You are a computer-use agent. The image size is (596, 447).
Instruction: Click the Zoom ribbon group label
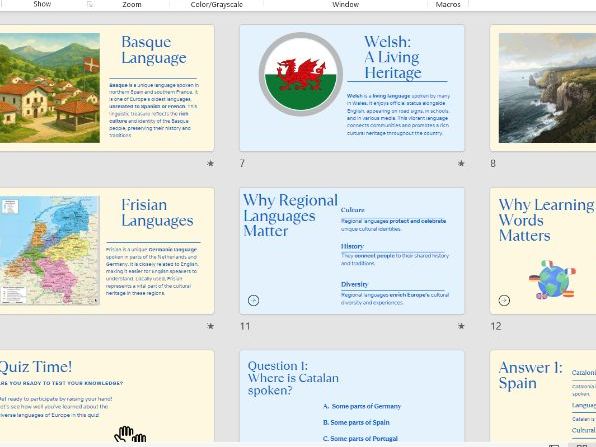pyautogui.click(x=132, y=4)
